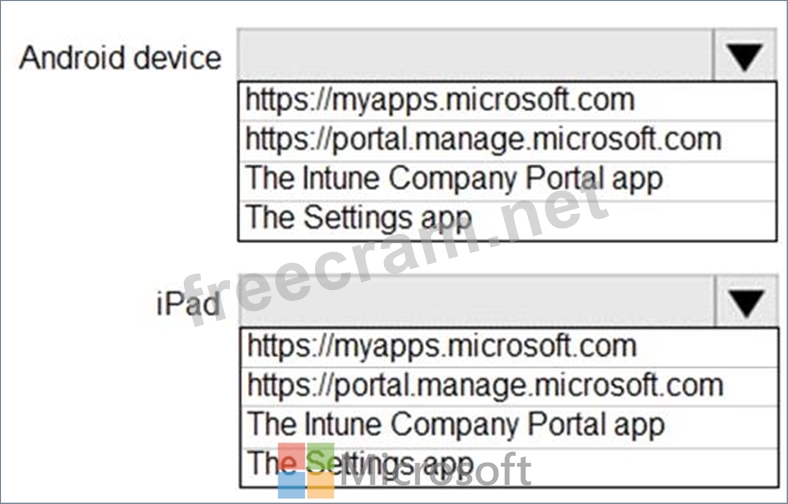Click the yellow square of Microsoft logo

coord(321,485)
